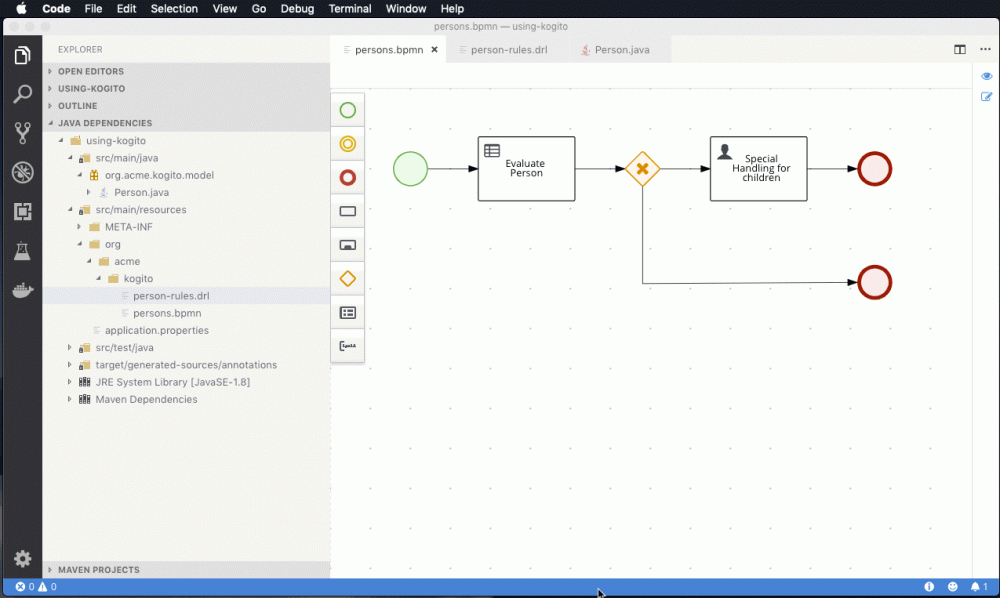Select the Task shape tool from the palette
Viewport: 1000px width, 598px height.
347,211
